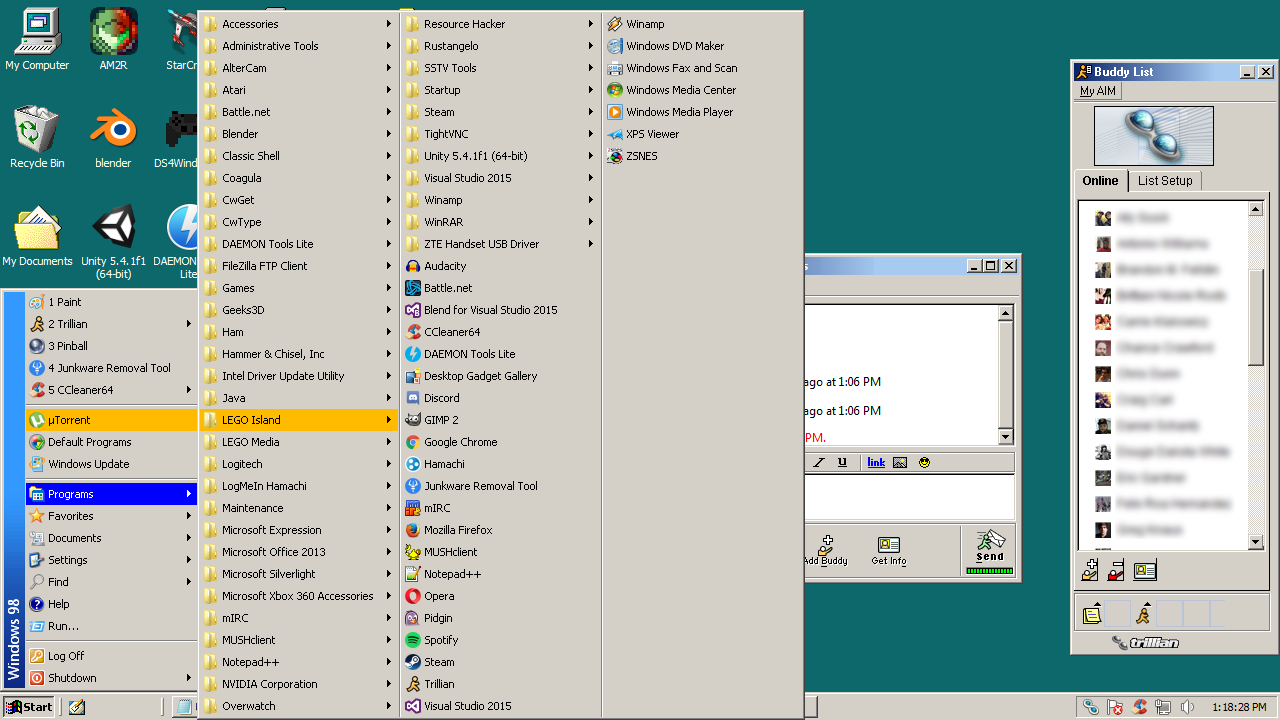Launch GIMP 2 from the Programs menu
This screenshot has width=1280, height=720.
tap(501, 420)
